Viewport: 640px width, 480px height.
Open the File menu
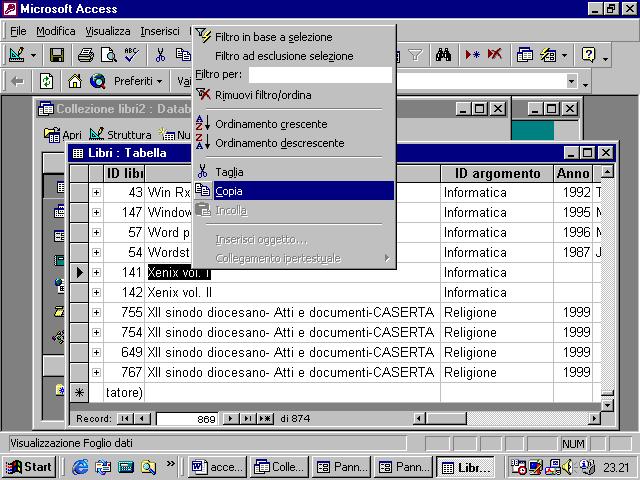(18, 31)
